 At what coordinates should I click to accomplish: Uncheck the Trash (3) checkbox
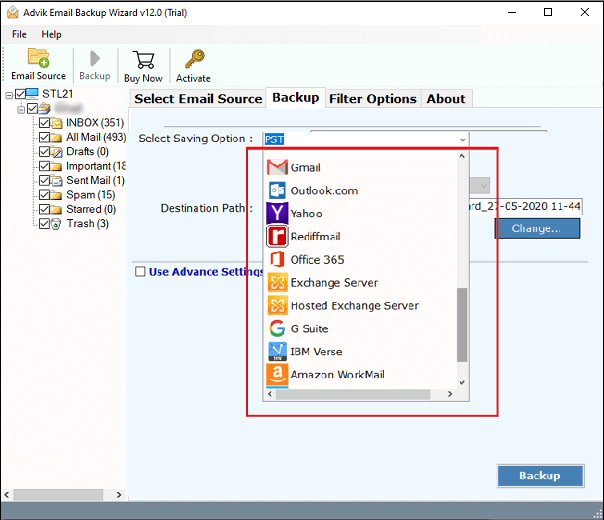[x=44, y=224]
